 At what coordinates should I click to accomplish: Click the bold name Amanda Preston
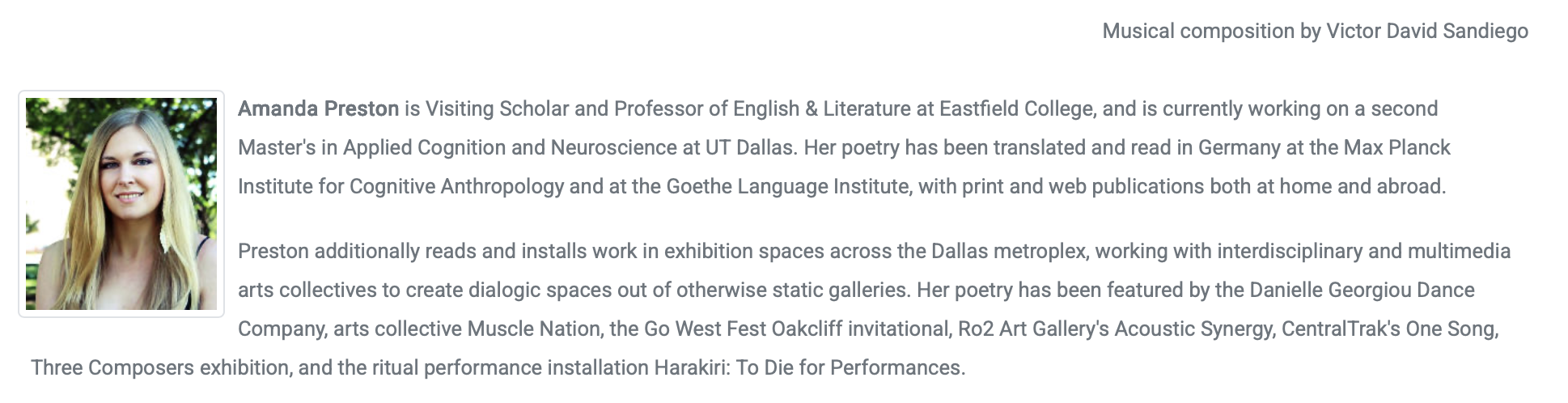click(x=318, y=109)
